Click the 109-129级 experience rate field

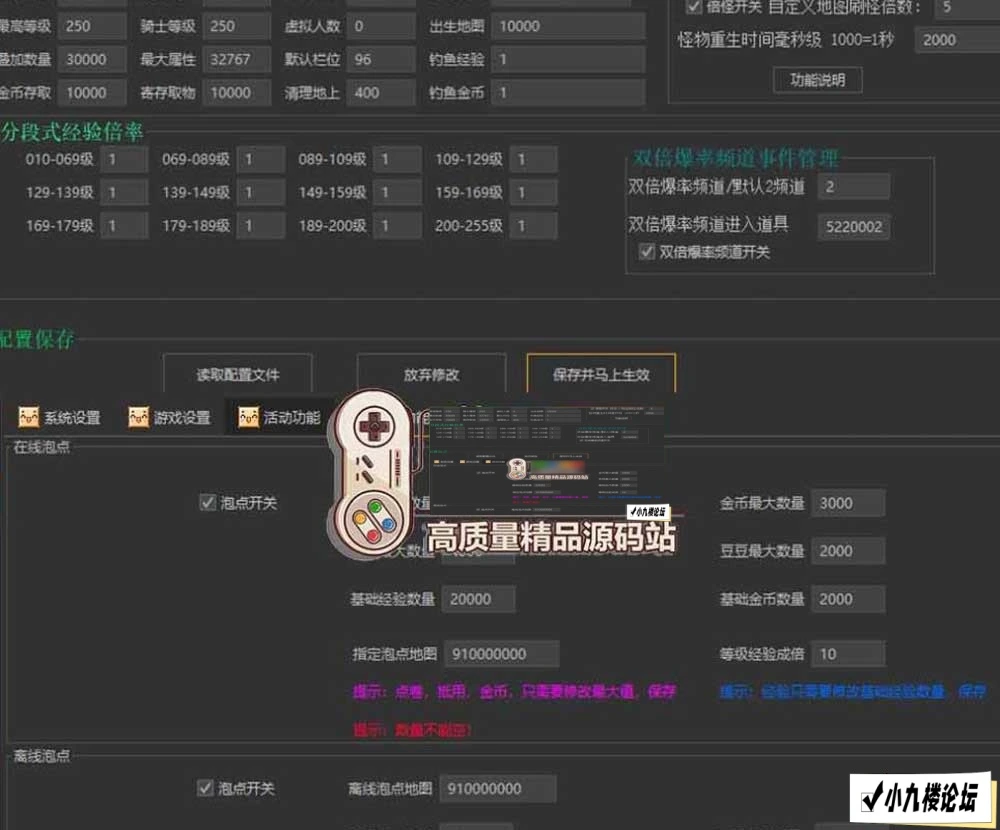click(x=534, y=159)
